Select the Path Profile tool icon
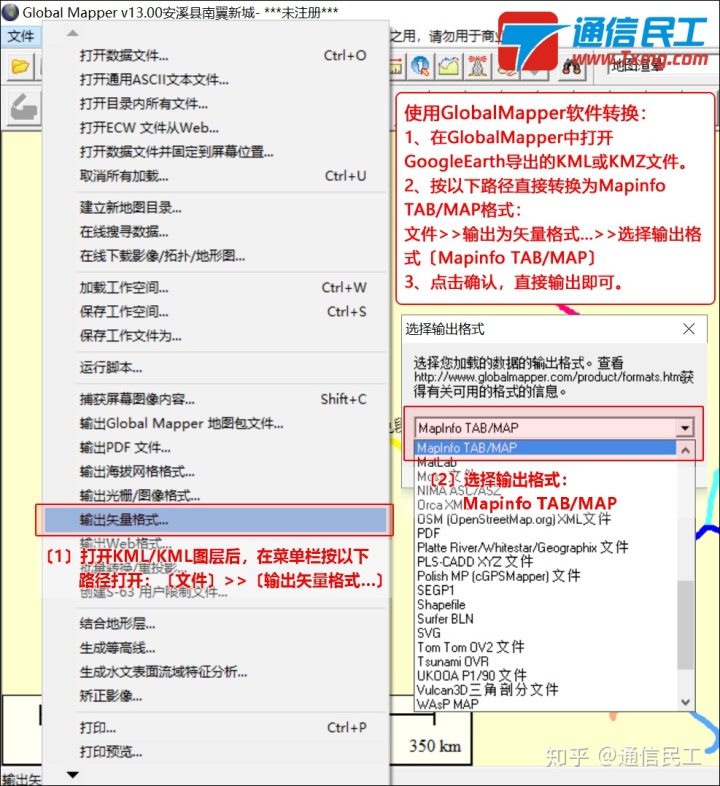 (449, 66)
